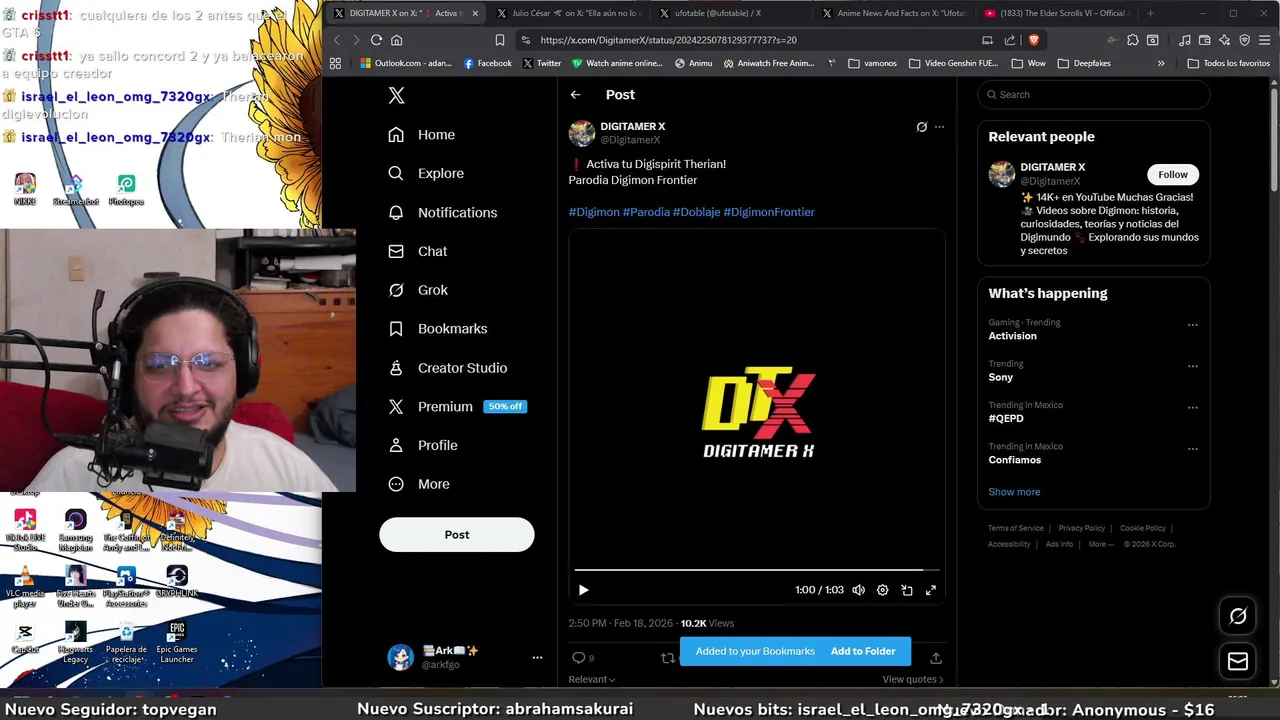
Task: Open the More menu in the sidebar
Action: [419, 484]
